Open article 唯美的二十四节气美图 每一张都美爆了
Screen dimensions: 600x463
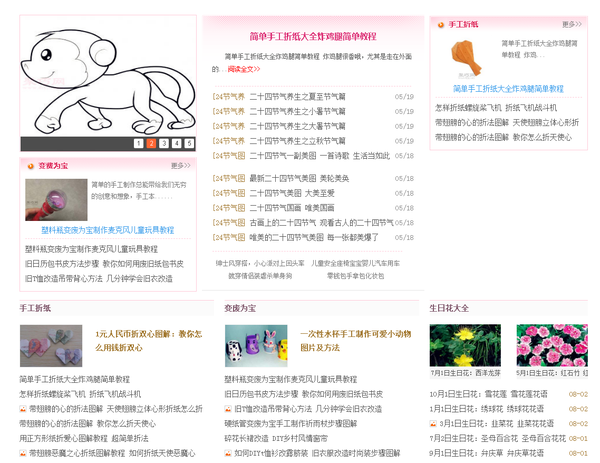pyautogui.click(x=314, y=237)
